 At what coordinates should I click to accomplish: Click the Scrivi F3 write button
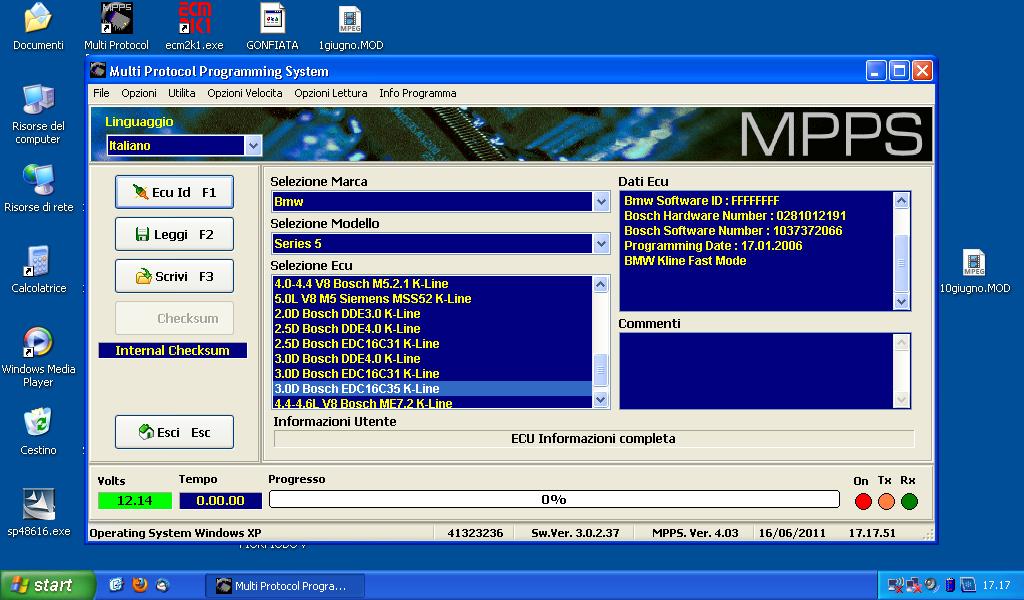174,276
